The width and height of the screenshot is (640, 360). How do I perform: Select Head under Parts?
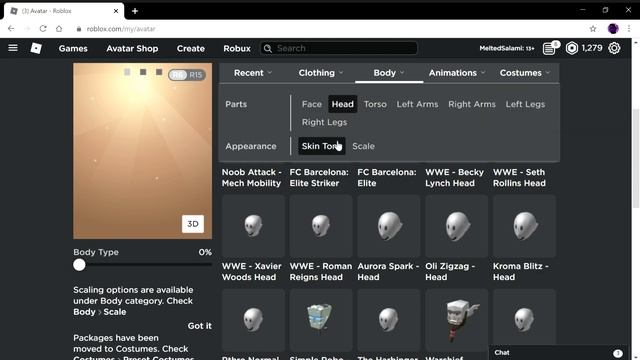point(342,104)
